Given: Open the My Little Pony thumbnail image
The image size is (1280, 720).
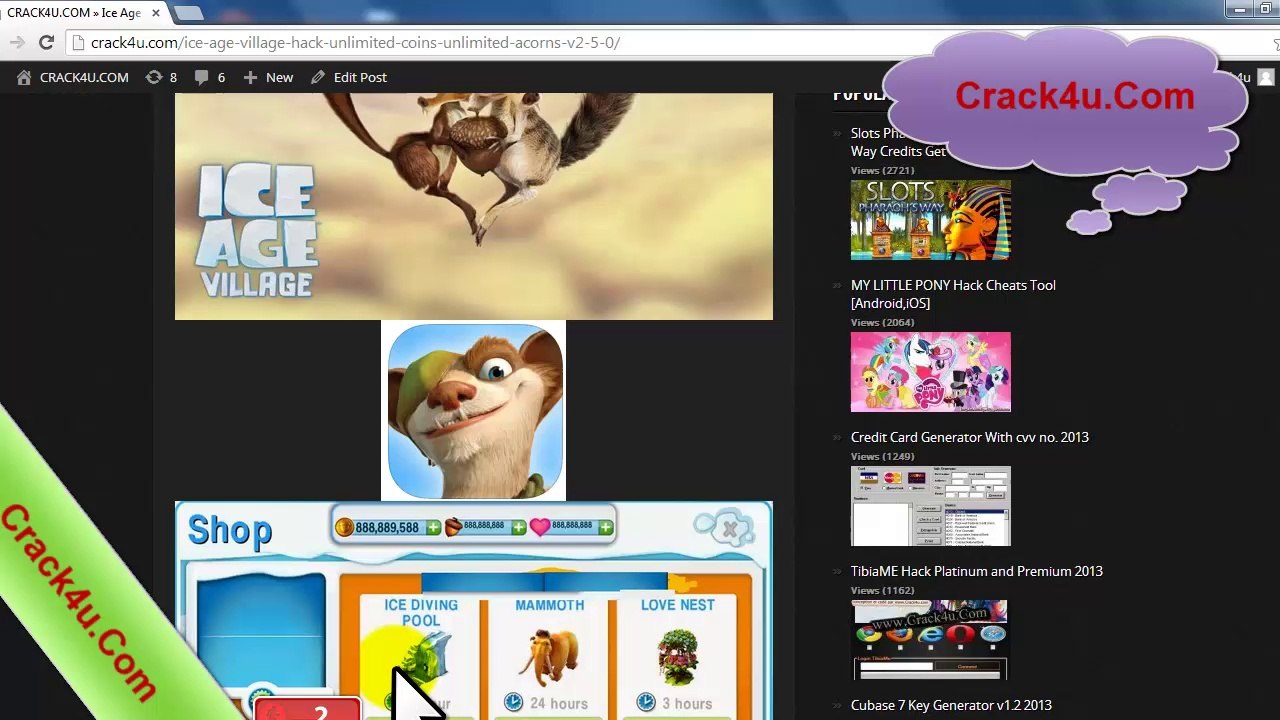Looking at the screenshot, I should [931, 372].
